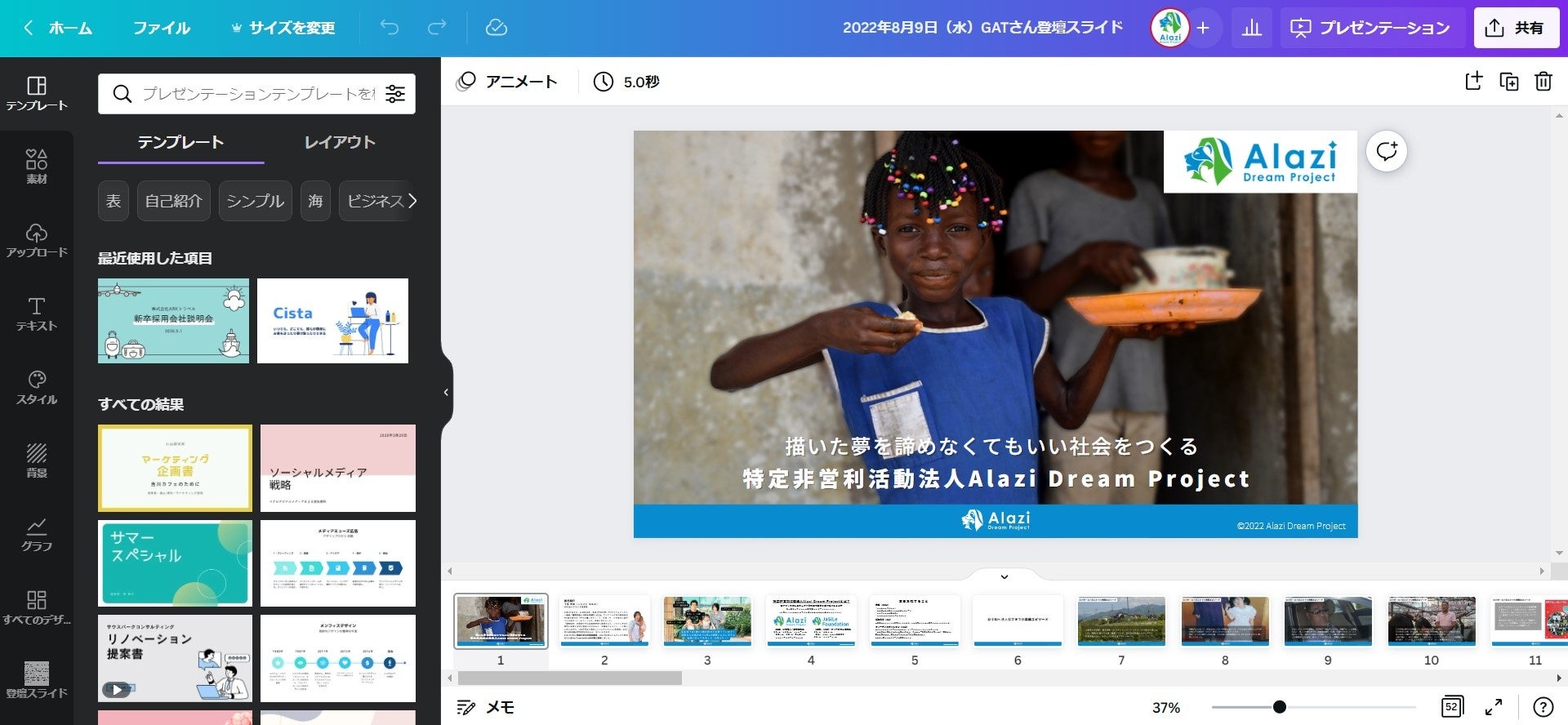Viewport: 1568px width, 725px height.
Task: Collapse the side panel with the arrow handle
Action: coord(446,393)
